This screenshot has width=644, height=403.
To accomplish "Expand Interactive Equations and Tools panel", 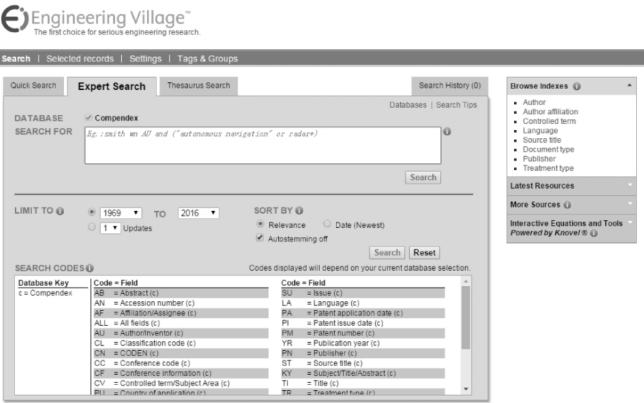I will (x=630, y=222).
